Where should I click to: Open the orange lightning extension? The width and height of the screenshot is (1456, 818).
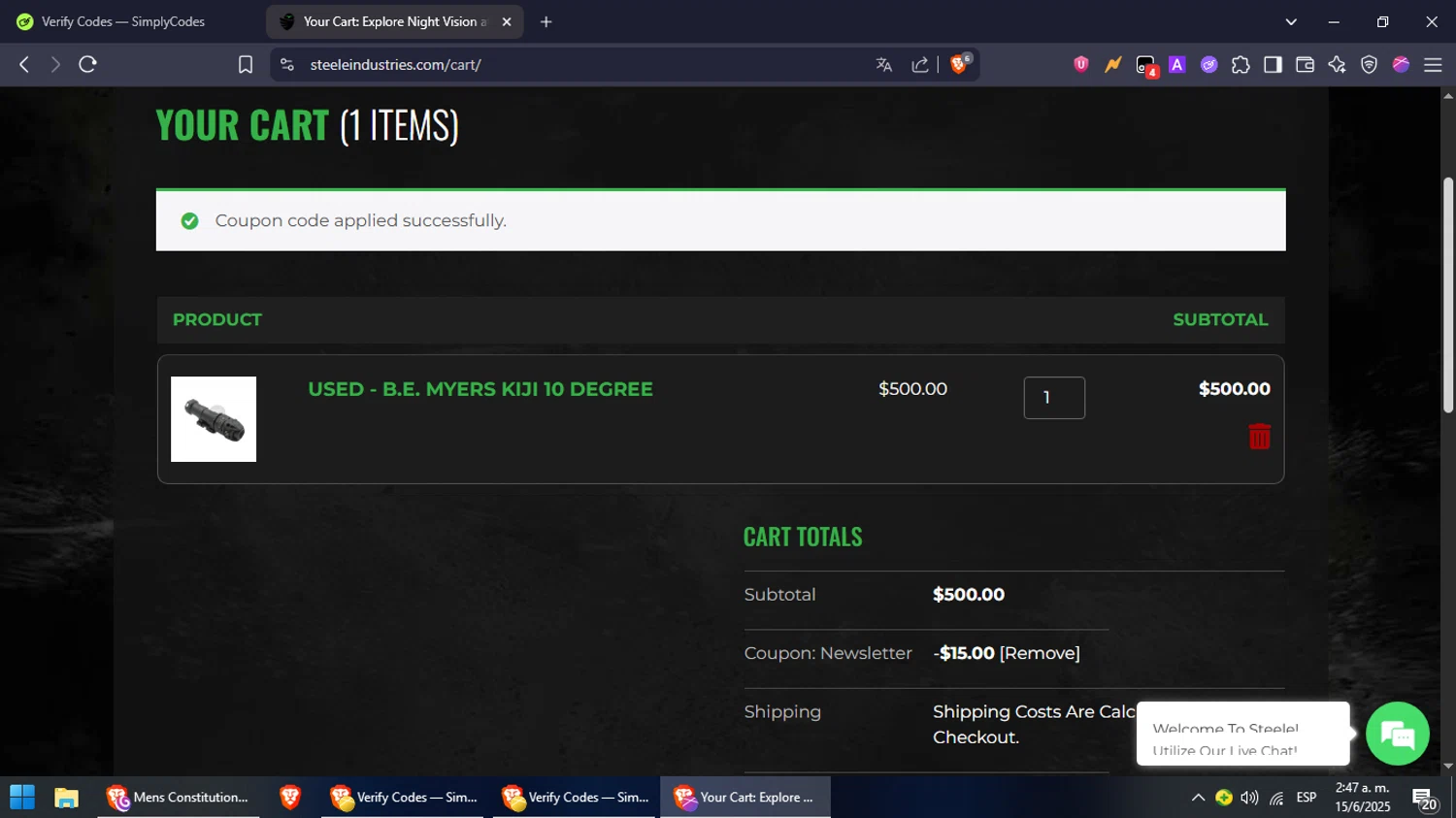tap(1112, 64)
